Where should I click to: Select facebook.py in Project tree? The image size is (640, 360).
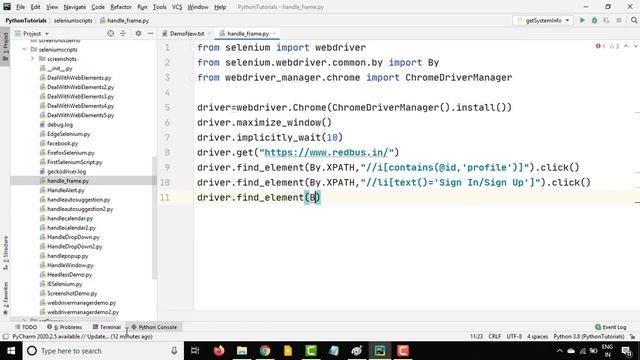[62, 143]
